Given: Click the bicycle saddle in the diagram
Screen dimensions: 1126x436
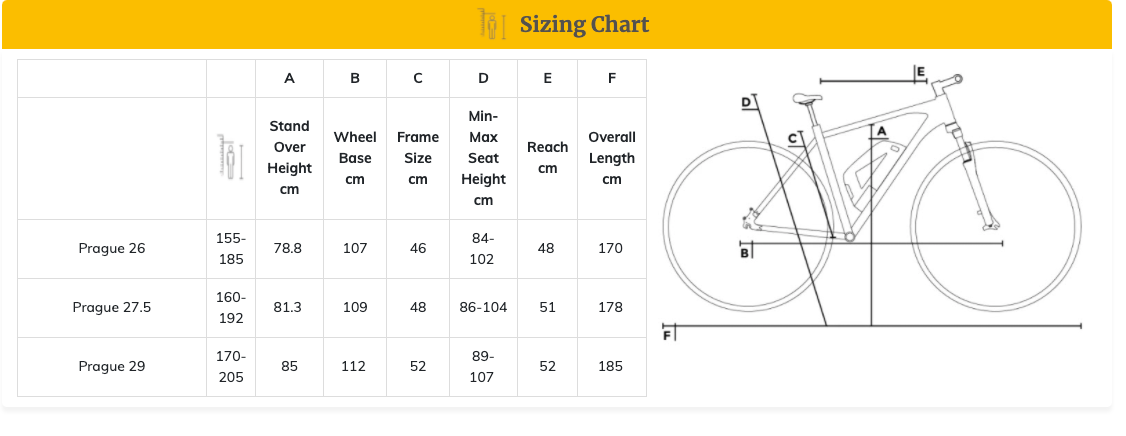Looking at the screenshot, I should pos(809,98).
